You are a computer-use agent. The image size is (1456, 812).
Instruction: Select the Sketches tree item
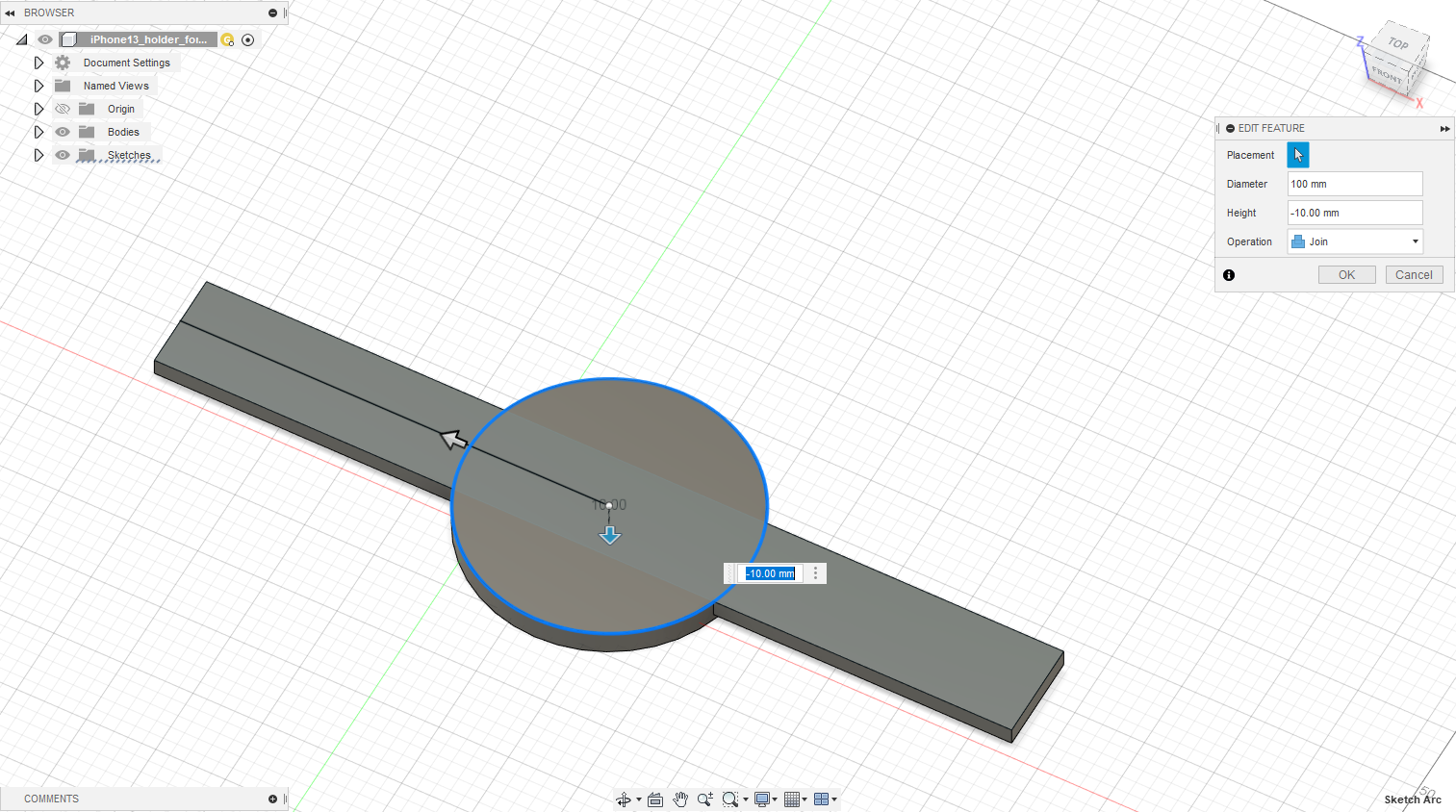pyautogui.click(x=130, y=155)
